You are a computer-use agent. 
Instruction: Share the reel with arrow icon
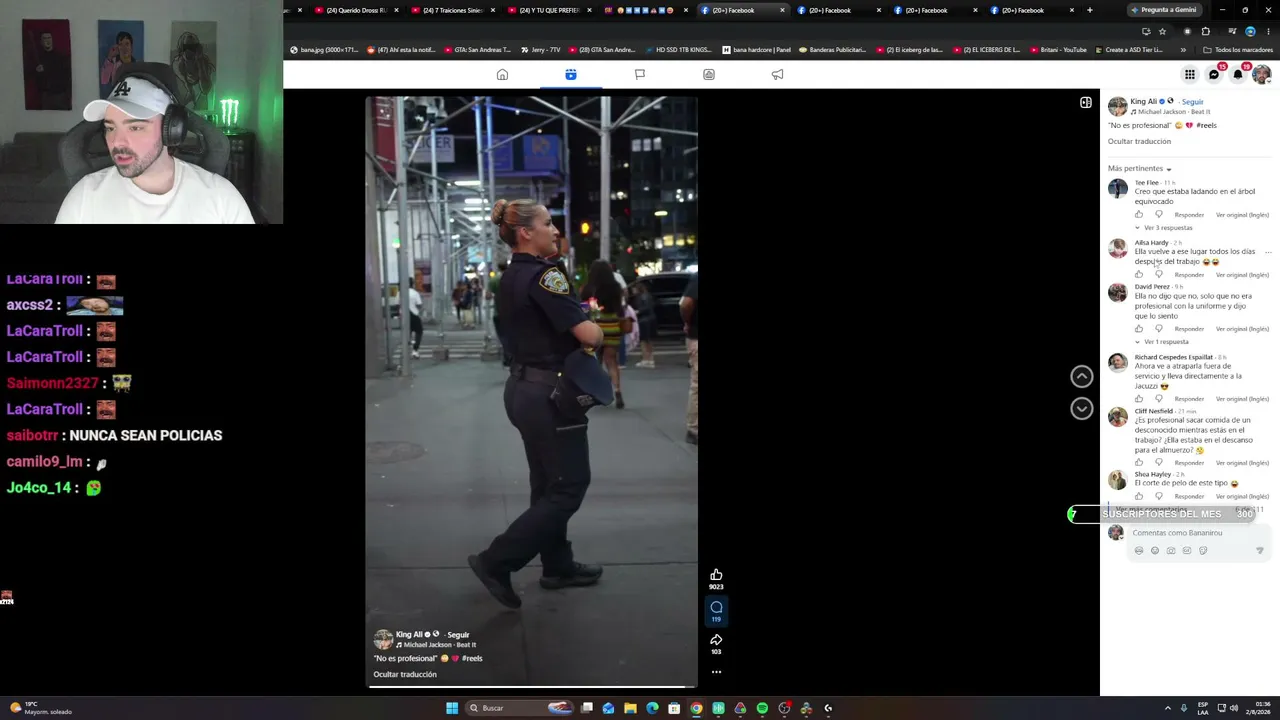coord(716,639)
